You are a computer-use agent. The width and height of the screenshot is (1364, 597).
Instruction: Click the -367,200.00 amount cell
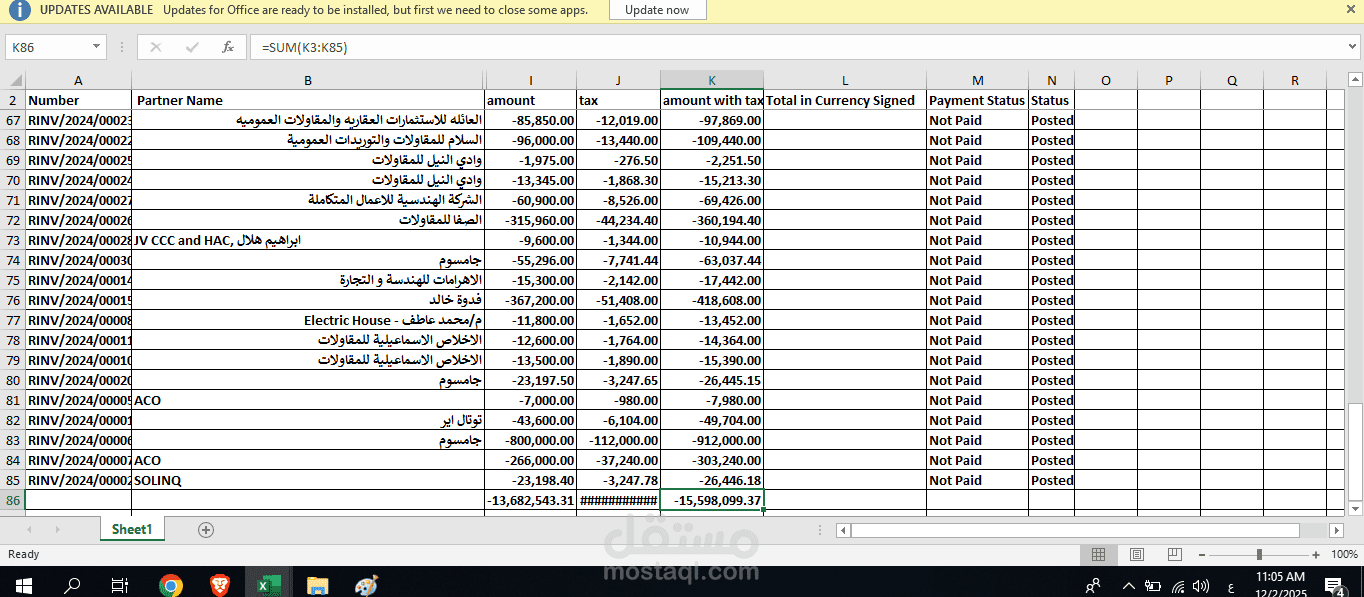531,300
